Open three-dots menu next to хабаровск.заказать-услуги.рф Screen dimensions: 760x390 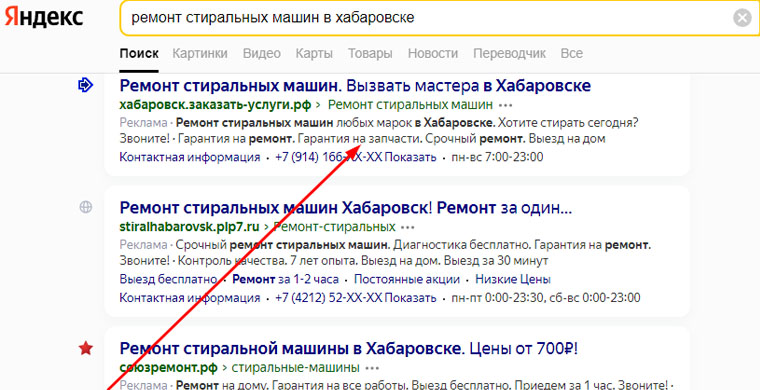(506, 105)
